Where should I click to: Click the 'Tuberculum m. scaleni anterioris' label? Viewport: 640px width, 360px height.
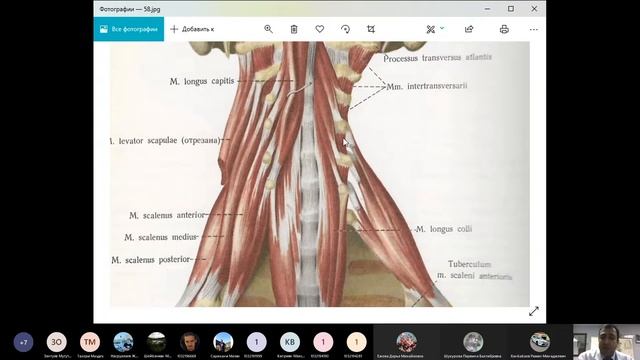[x=474, y=270]
